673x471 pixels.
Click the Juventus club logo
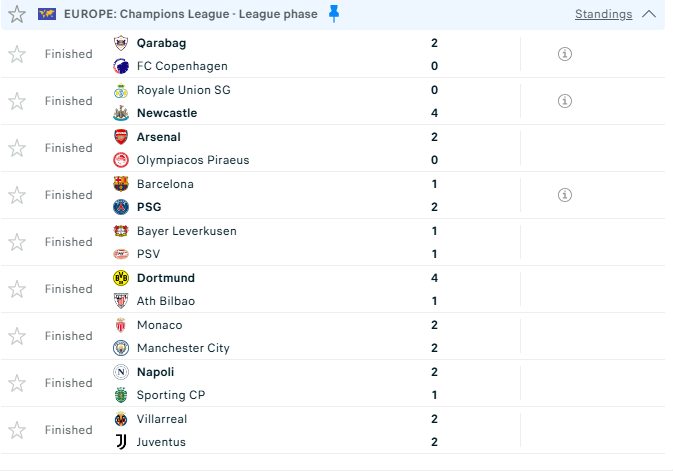click(121, 442)
